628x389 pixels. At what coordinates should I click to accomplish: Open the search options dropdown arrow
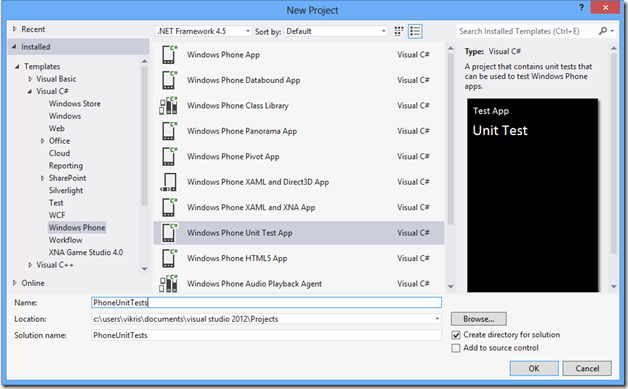click(612, 31)
